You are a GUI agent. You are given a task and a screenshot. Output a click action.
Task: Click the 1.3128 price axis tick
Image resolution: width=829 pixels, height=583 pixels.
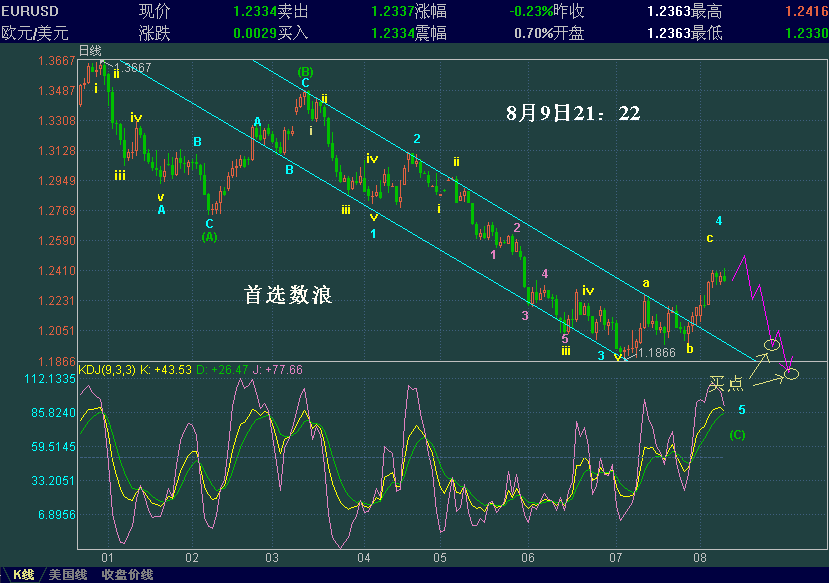click(x=57, y=151)
